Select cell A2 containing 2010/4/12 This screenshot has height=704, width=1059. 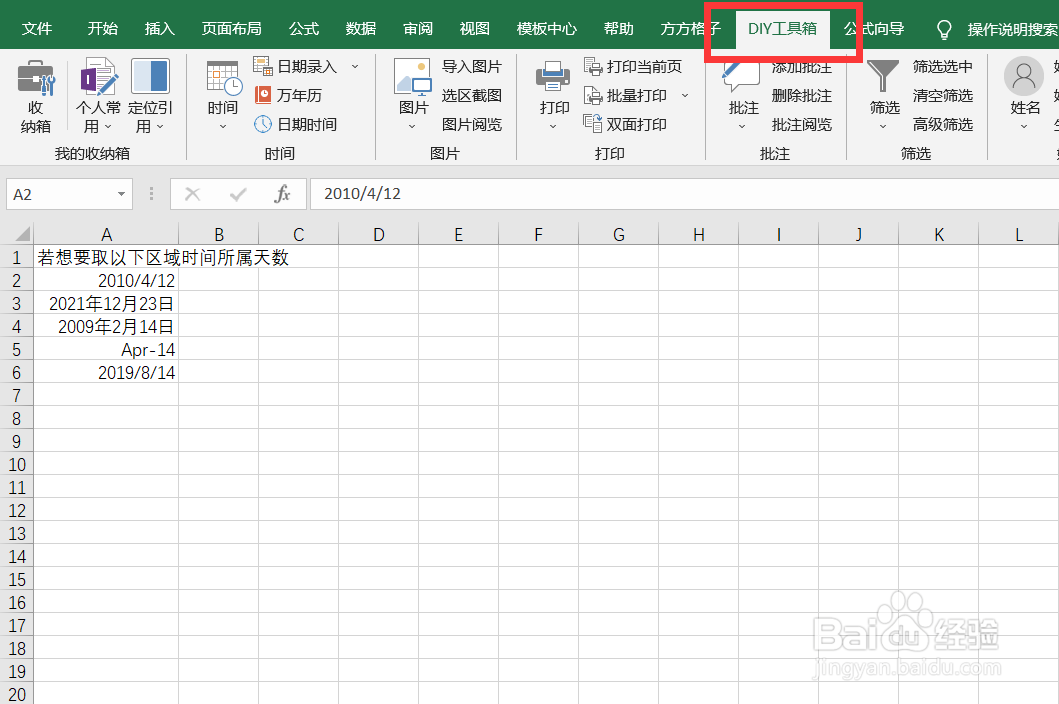pyautogui.click(x=106, y=280)
